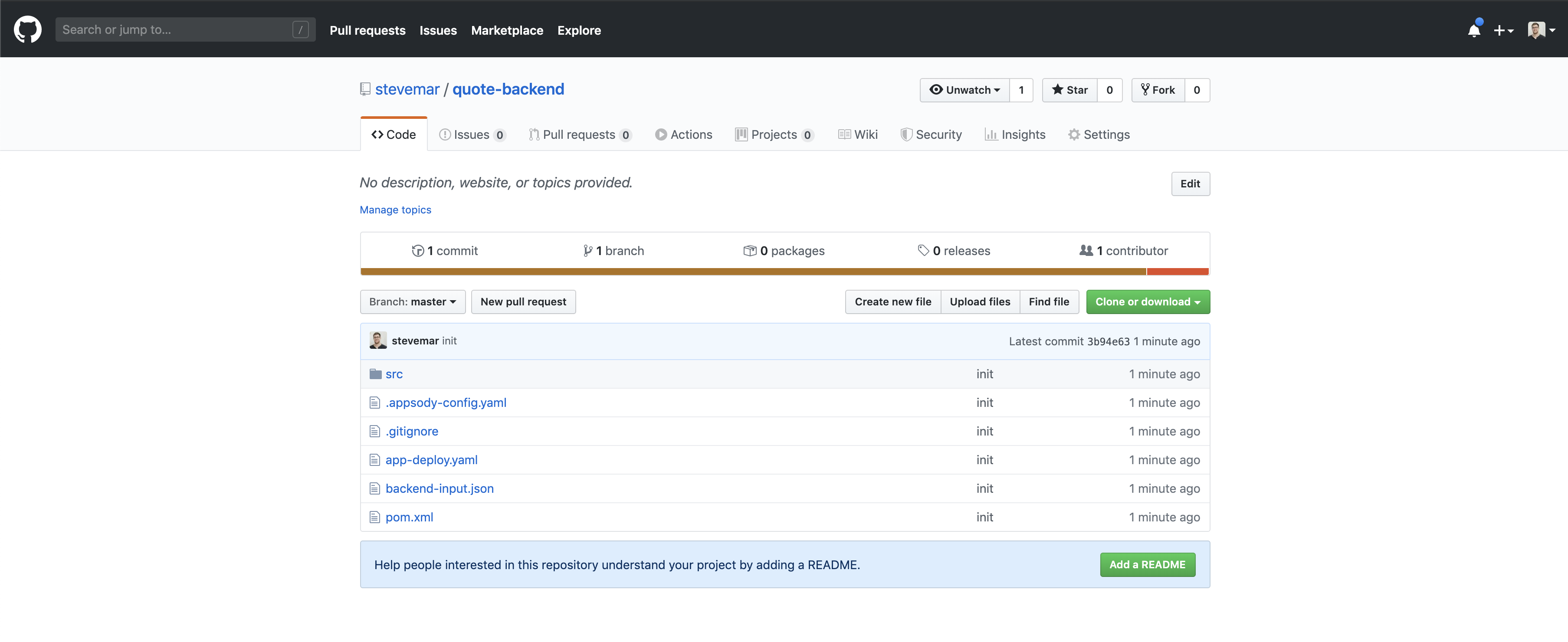Expand the Unwatch dropdown

point(964,89)
